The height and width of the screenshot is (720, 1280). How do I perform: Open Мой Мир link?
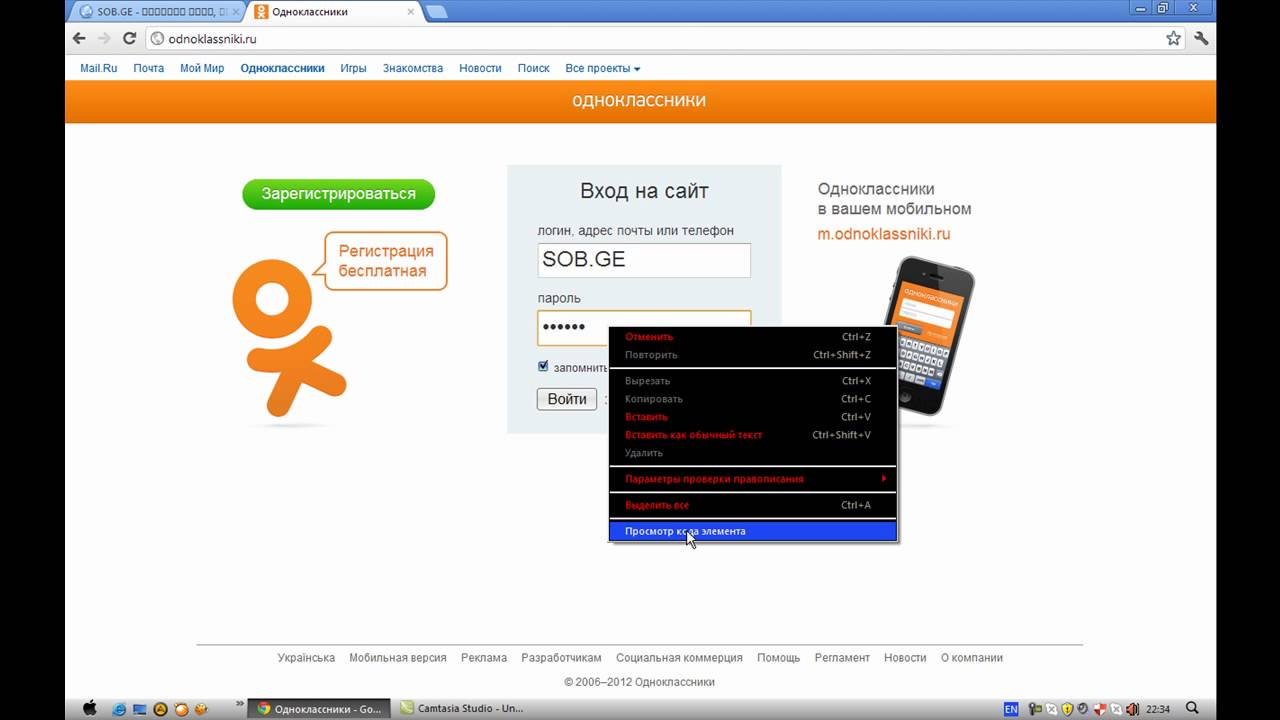click(x=202, y=68)
